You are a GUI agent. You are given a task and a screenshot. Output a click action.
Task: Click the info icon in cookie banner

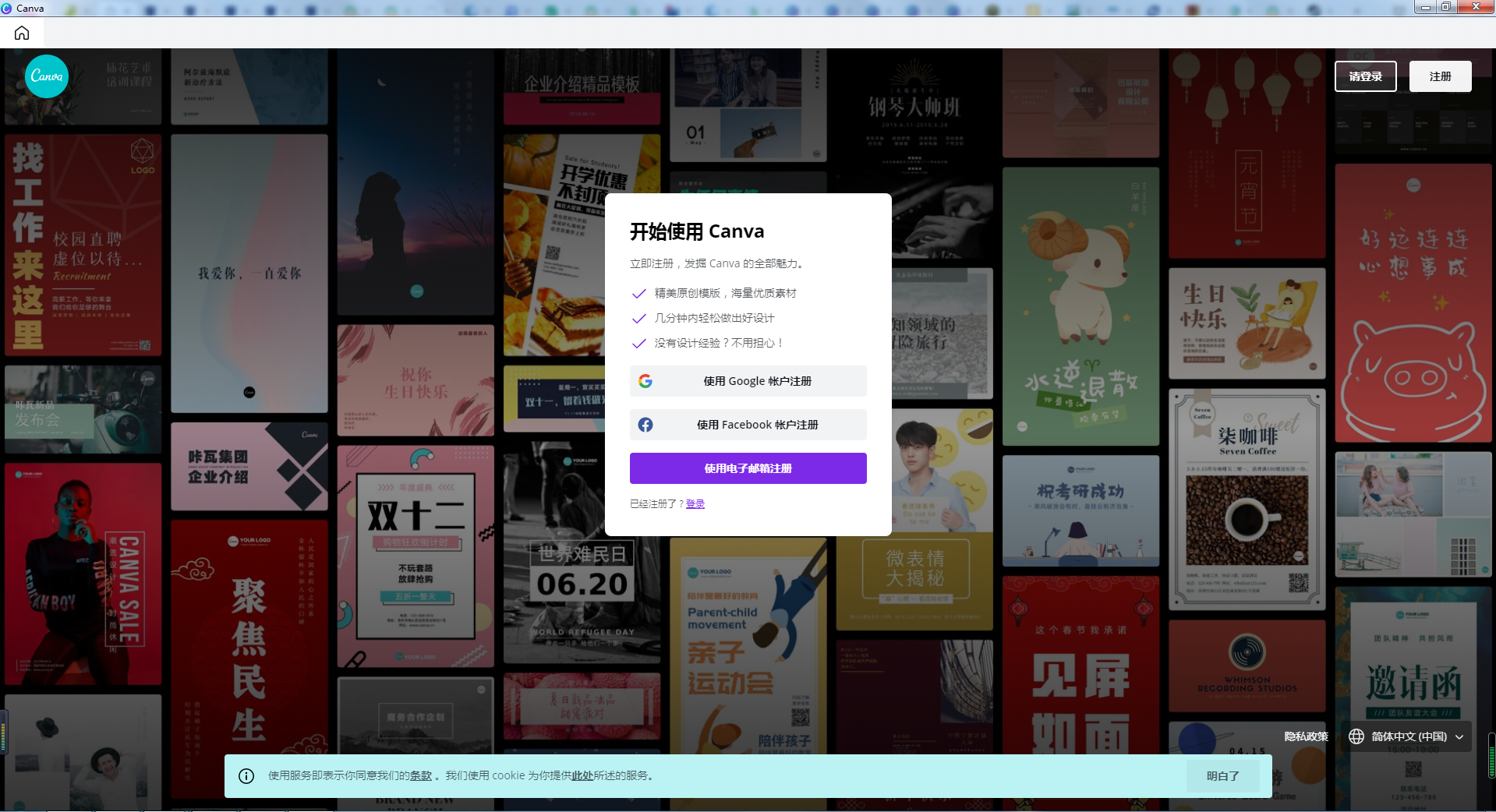(x=246, y=776)
